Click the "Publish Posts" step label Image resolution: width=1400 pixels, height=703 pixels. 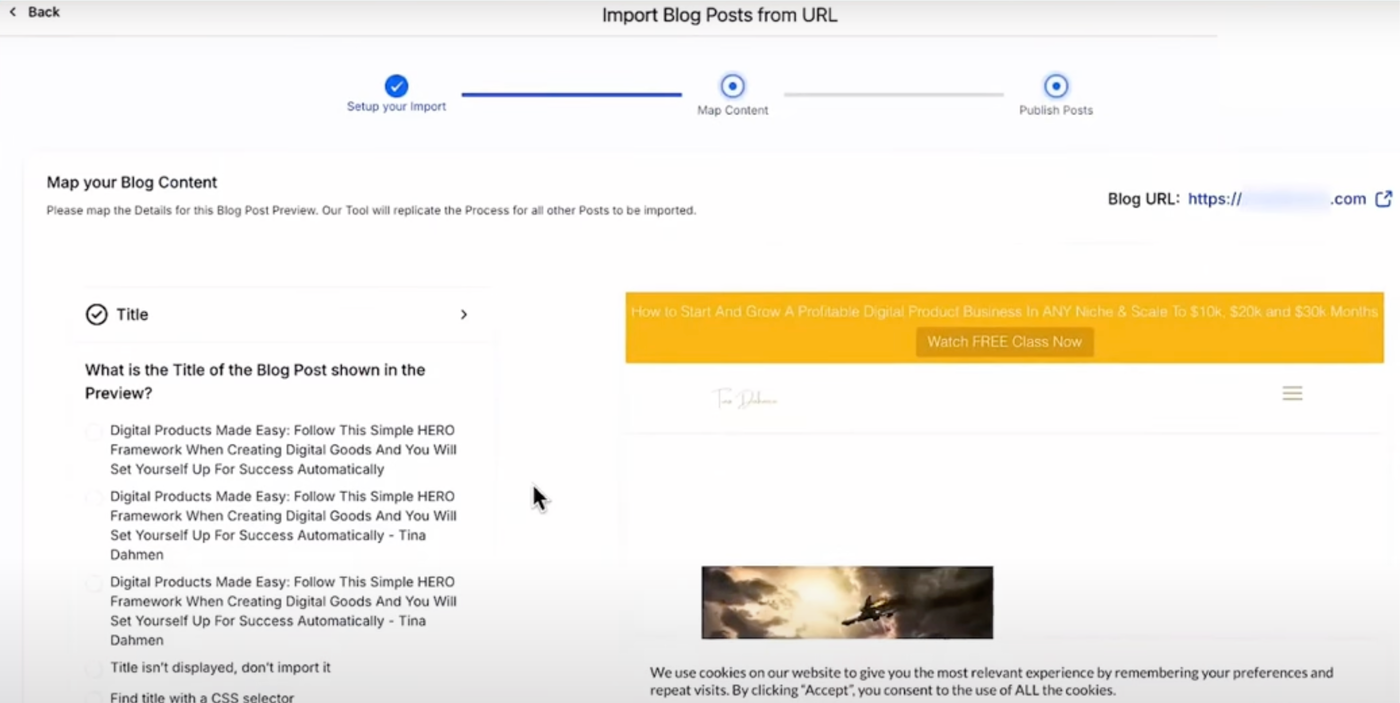[1055, 111]
